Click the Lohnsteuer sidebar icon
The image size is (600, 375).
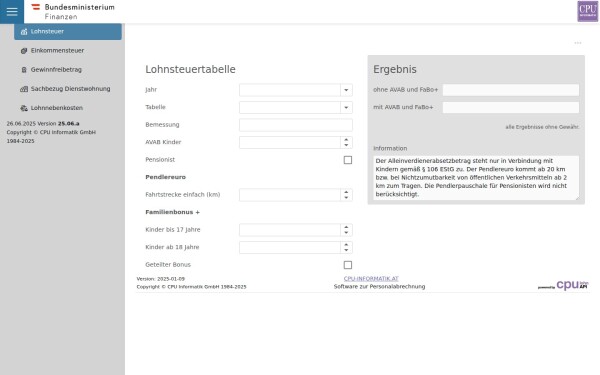[24, 31]
